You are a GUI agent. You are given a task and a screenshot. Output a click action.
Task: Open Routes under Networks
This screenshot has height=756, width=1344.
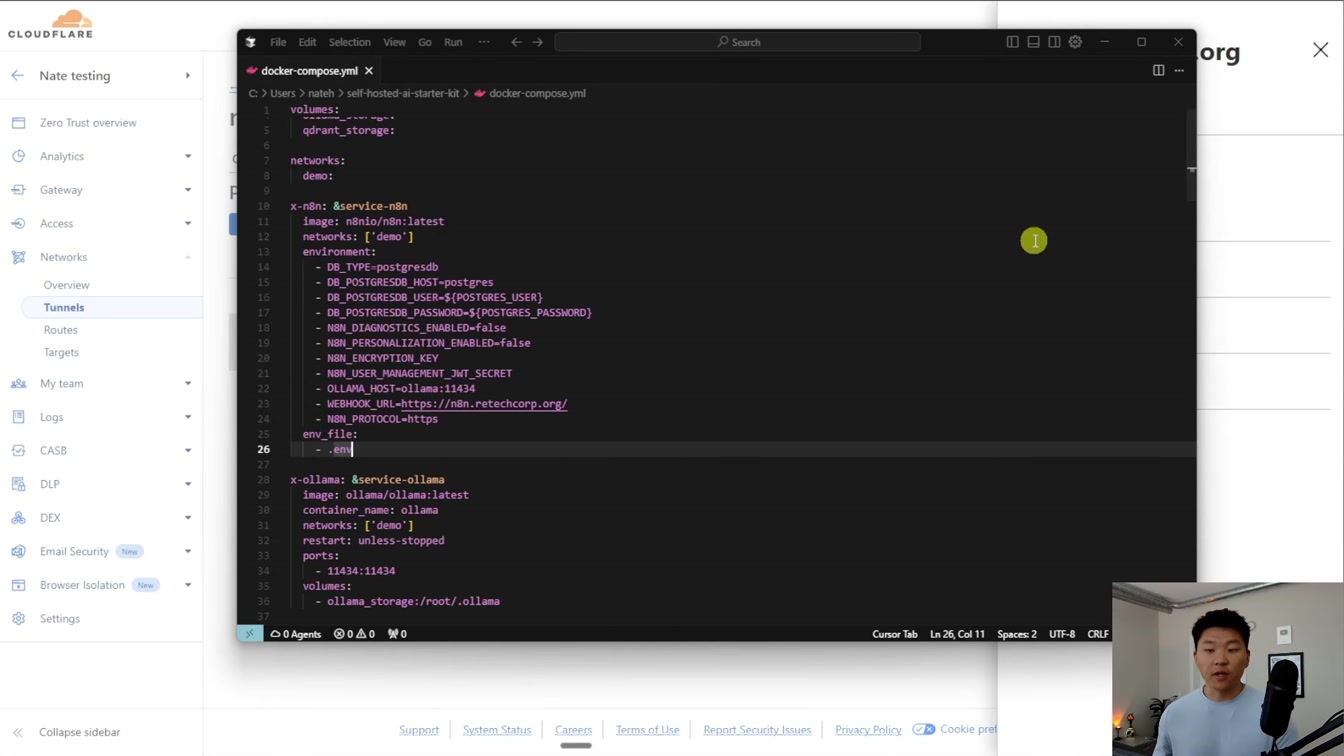60,330
